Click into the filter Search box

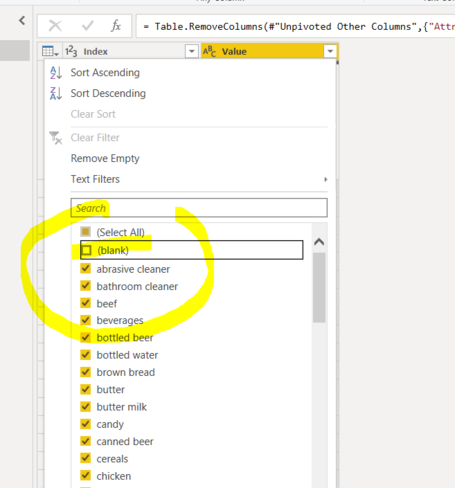click(199, 208)
